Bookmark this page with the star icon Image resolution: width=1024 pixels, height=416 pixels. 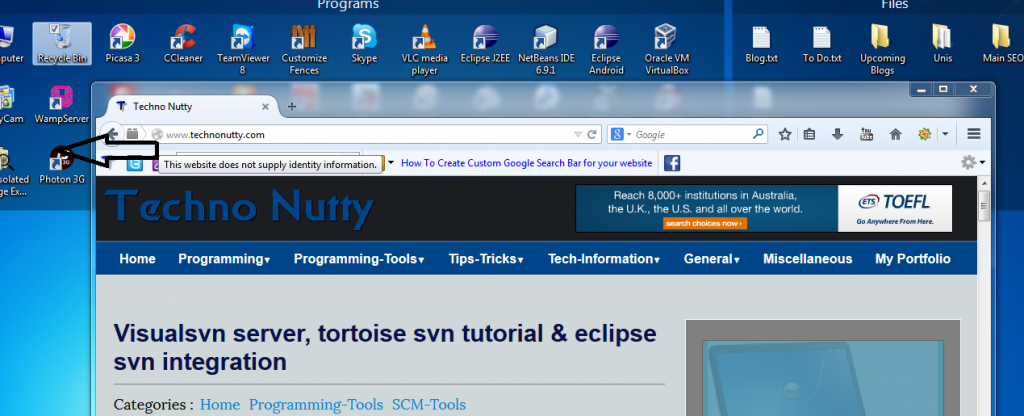click(785, 135)
